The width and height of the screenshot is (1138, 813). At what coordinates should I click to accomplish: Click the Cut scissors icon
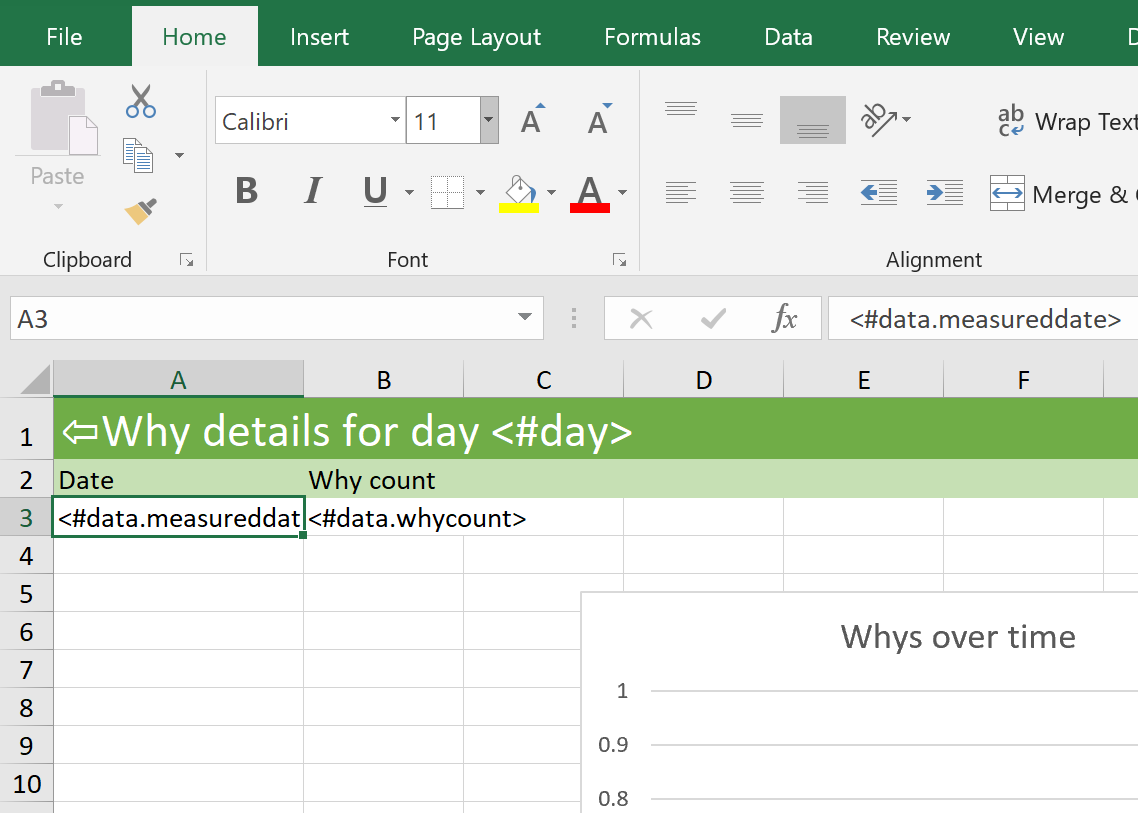coord(140,101)
